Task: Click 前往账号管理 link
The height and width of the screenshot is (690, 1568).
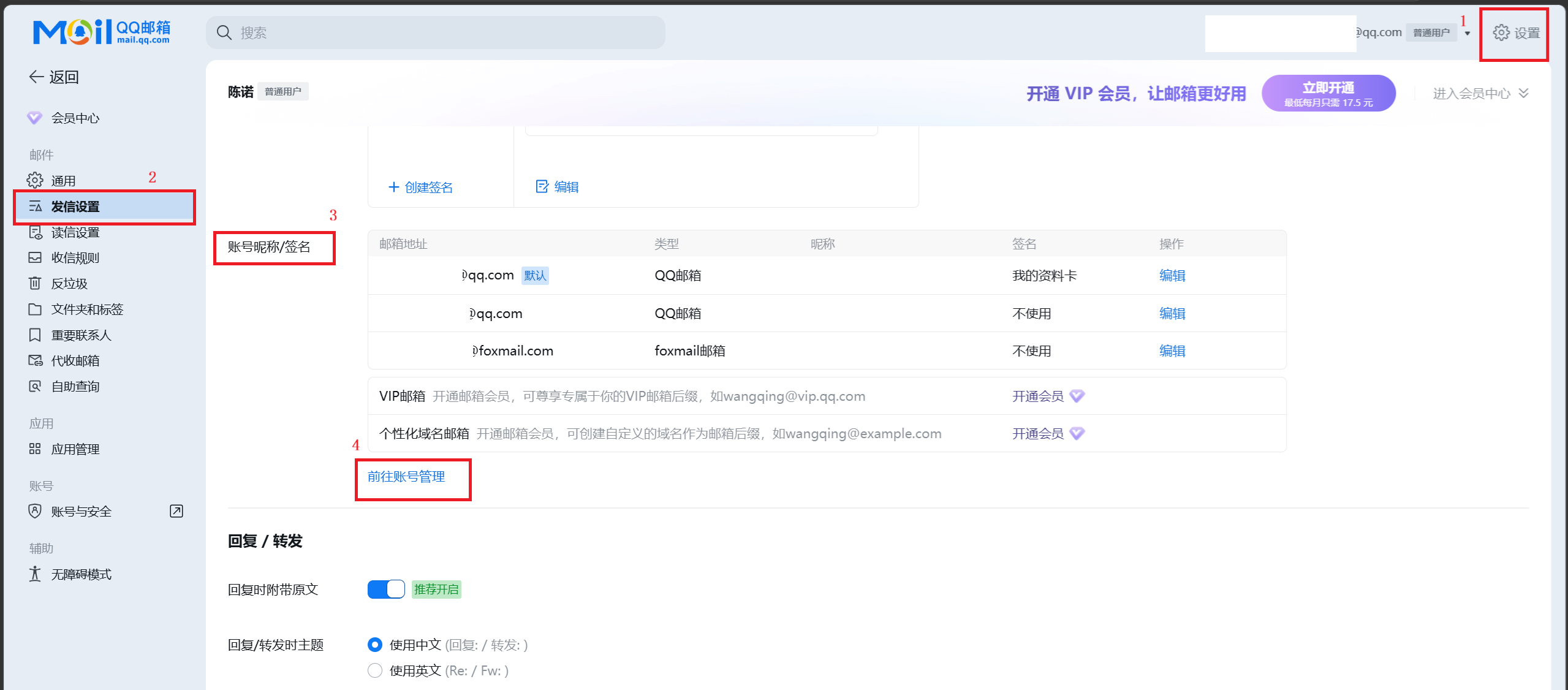Action: pyautogui.click(x=406, y=476)
